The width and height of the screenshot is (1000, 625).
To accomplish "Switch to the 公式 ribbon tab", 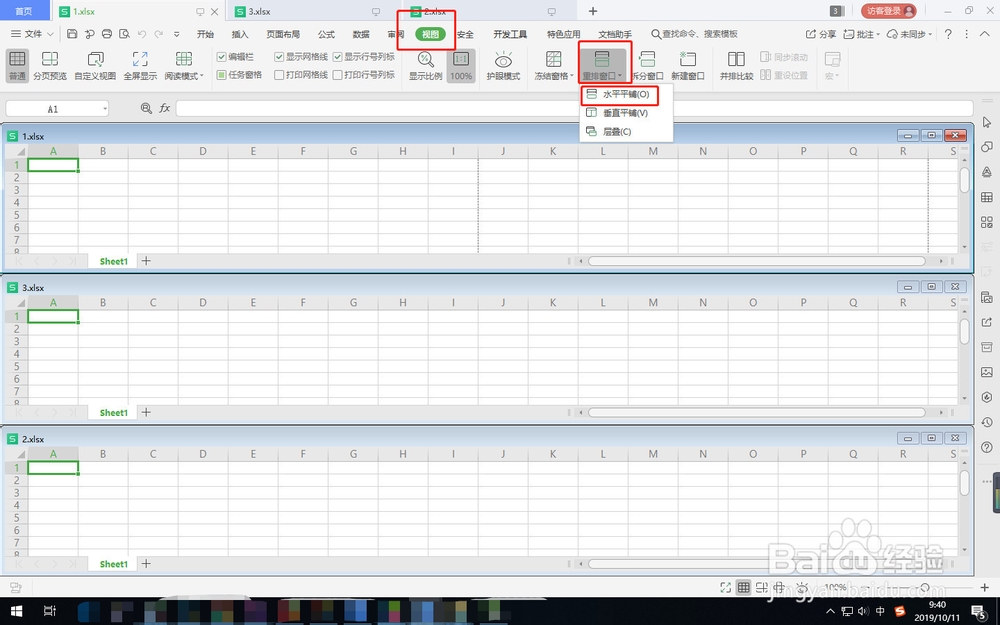I will click(327, 34).
